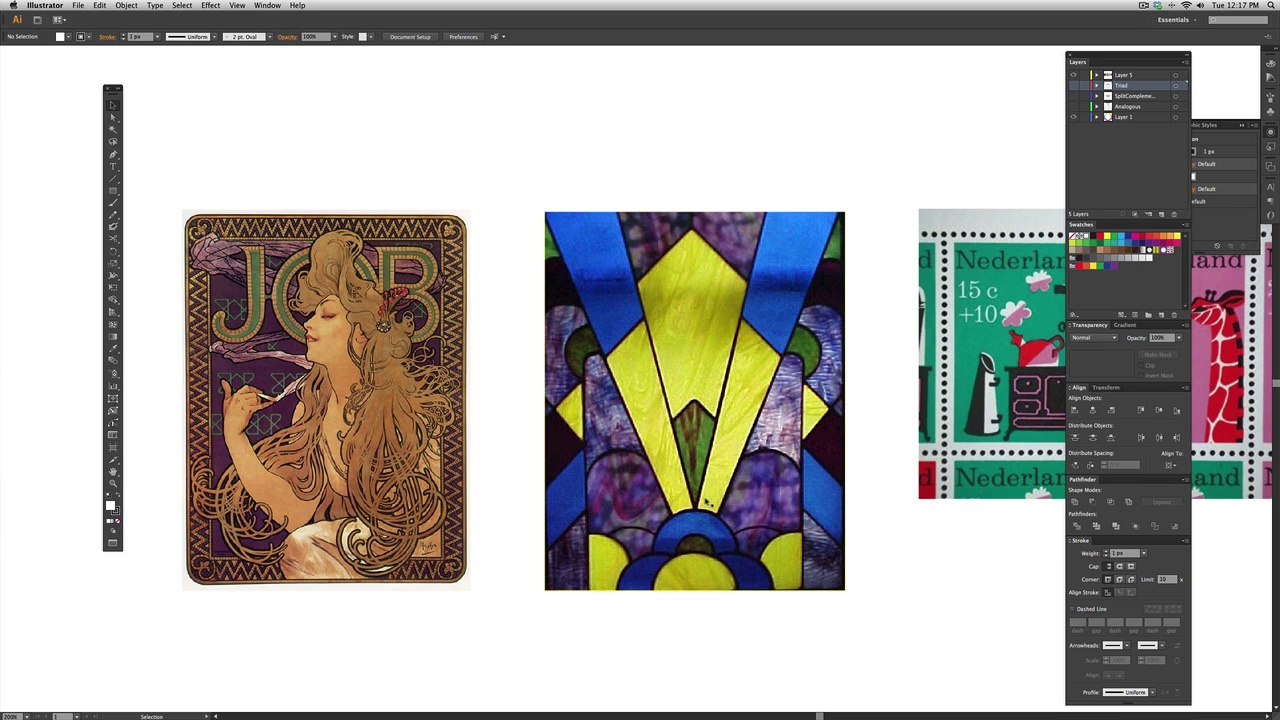Click the Divide pathfinder icon
Image resolution: width=1280 pixels, height=720 pixels.
click(1077, 526)
